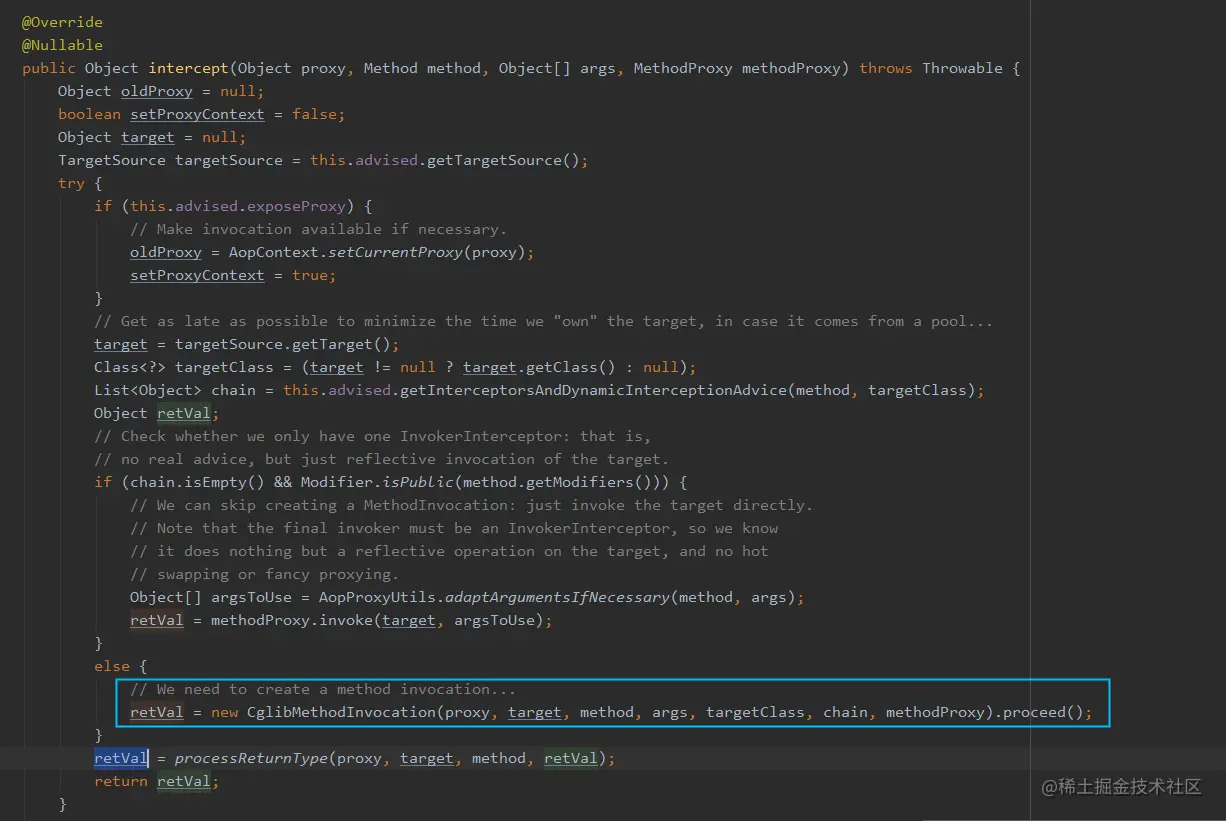Click the @Nullable annotation
Image resolution: width=1226 pixels, height=821 pixels.
62,45
